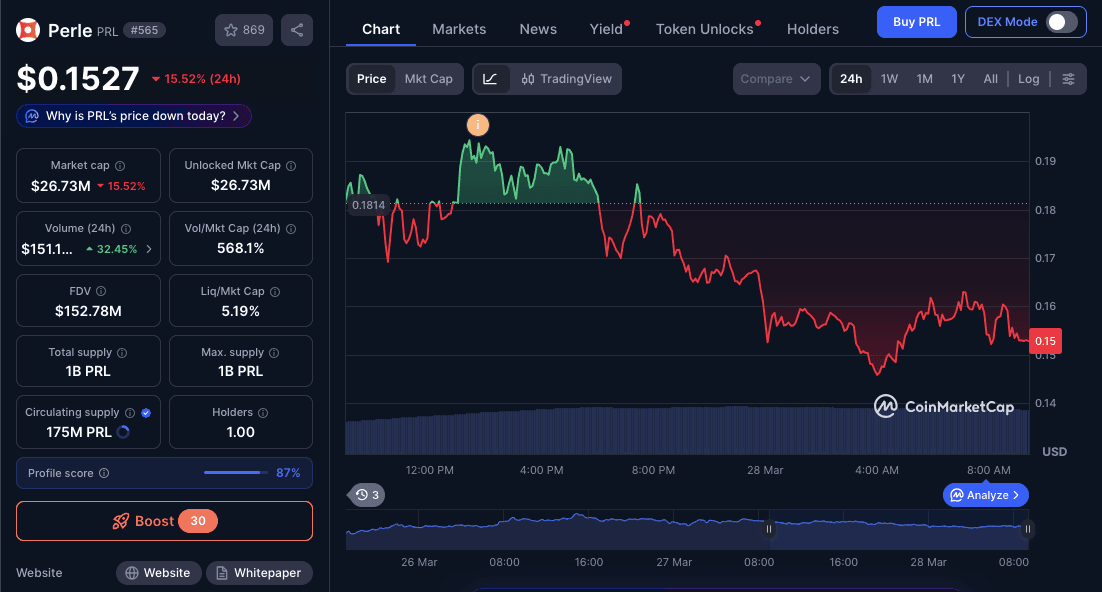This screenshot has width=1102, height=592.
Task: Open chart settings via the sliders icon
Action: coord(1070,78)
